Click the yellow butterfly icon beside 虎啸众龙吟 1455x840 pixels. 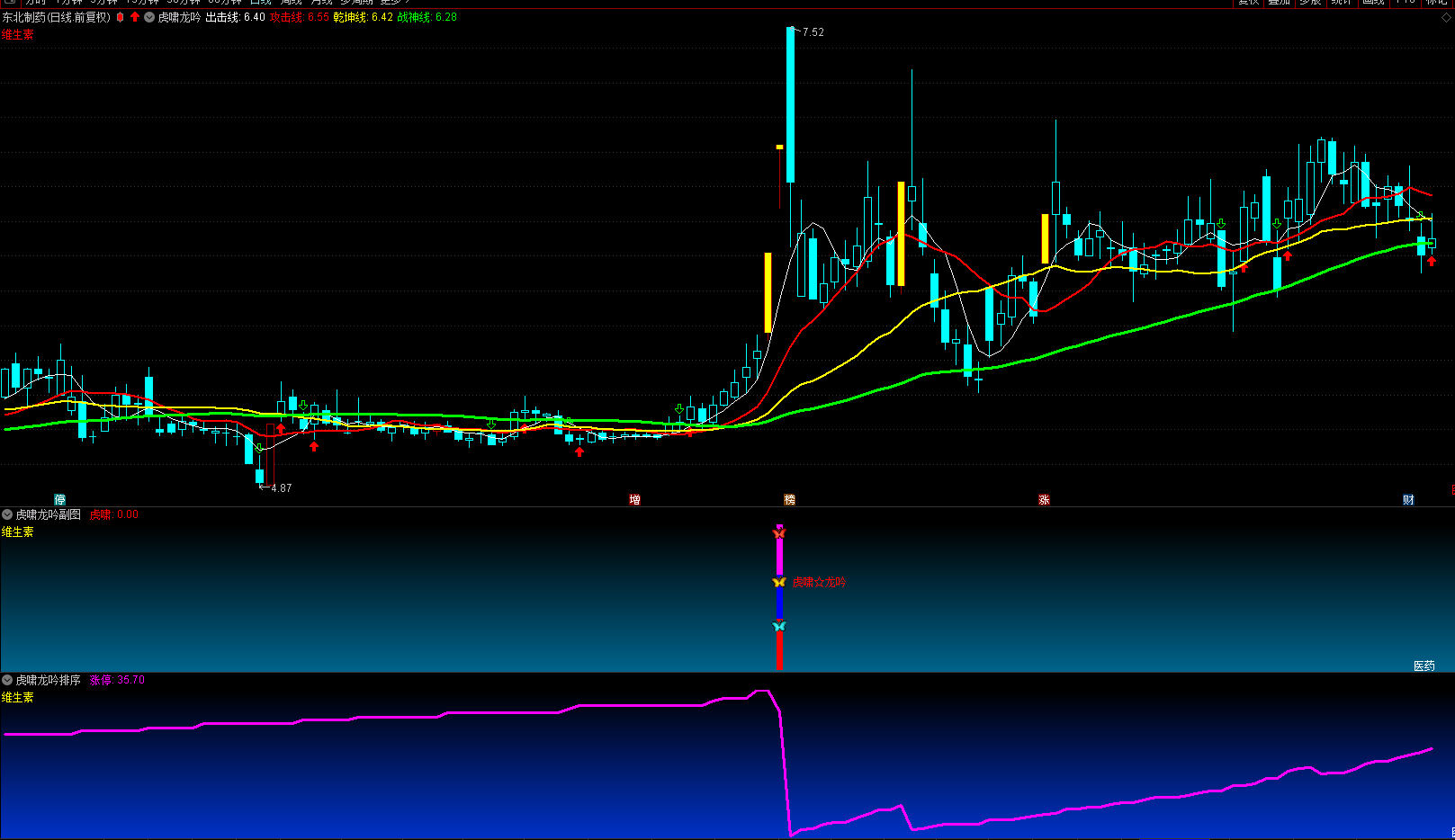pos(779,582)
